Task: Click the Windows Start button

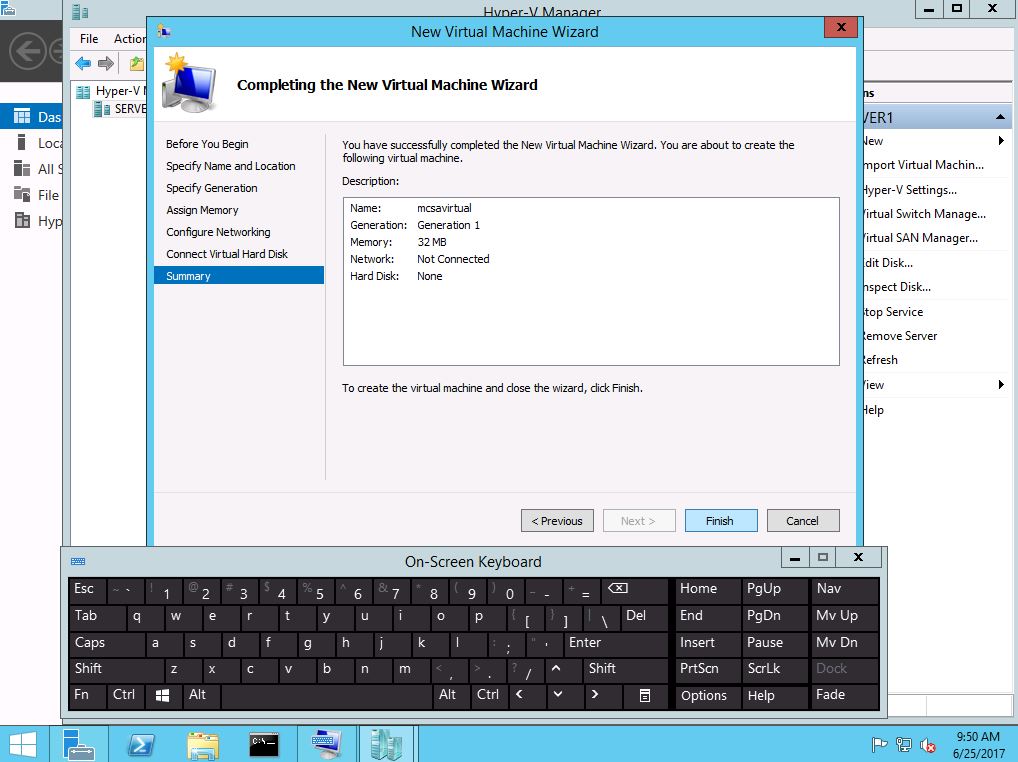Action: coord(22,744)
